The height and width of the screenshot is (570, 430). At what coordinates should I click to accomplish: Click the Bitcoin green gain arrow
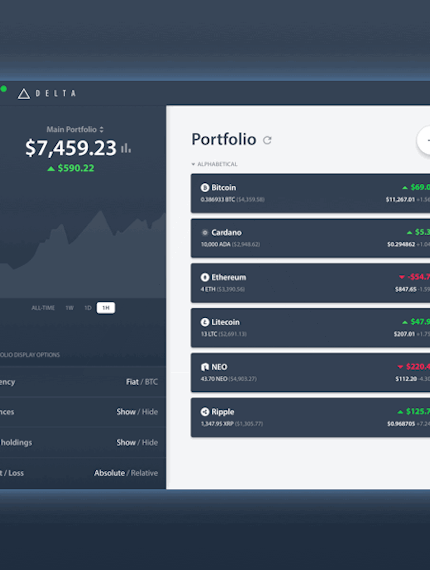click(405, 188)
